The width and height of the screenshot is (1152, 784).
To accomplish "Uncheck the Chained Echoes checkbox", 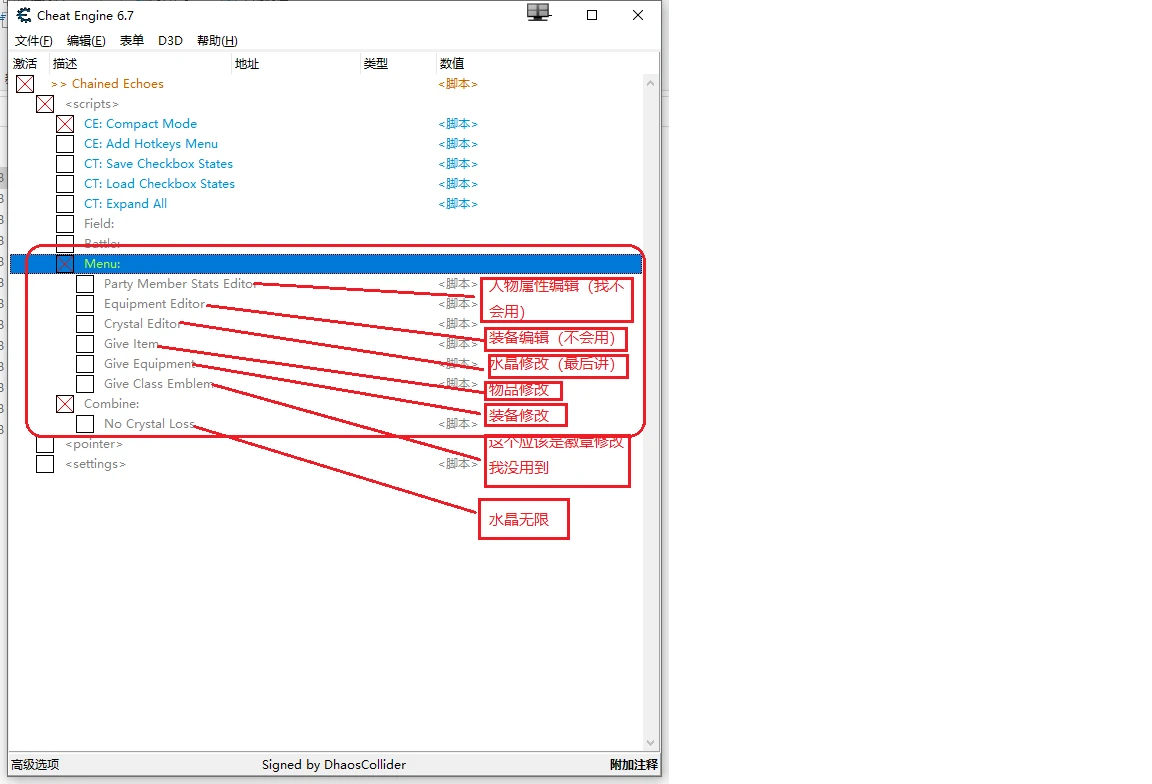I will (25, 84).
